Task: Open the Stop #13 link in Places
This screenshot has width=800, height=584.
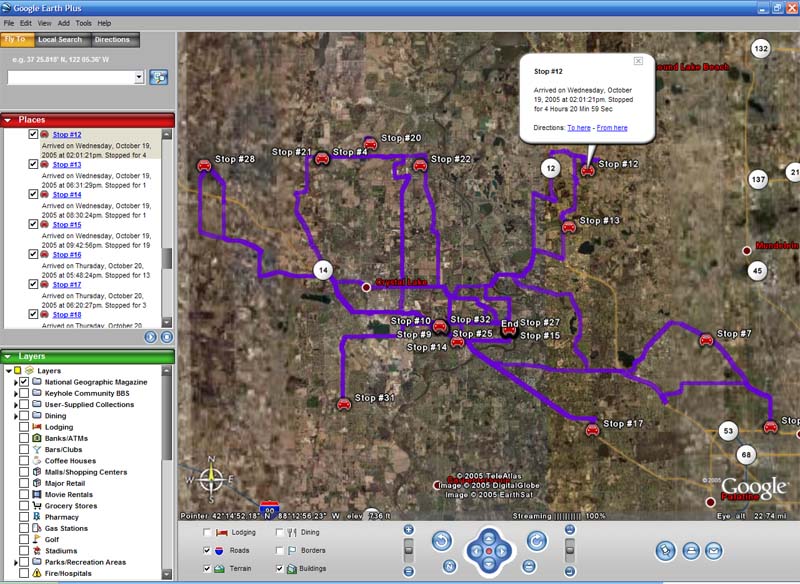Action: tap(67, 164)
